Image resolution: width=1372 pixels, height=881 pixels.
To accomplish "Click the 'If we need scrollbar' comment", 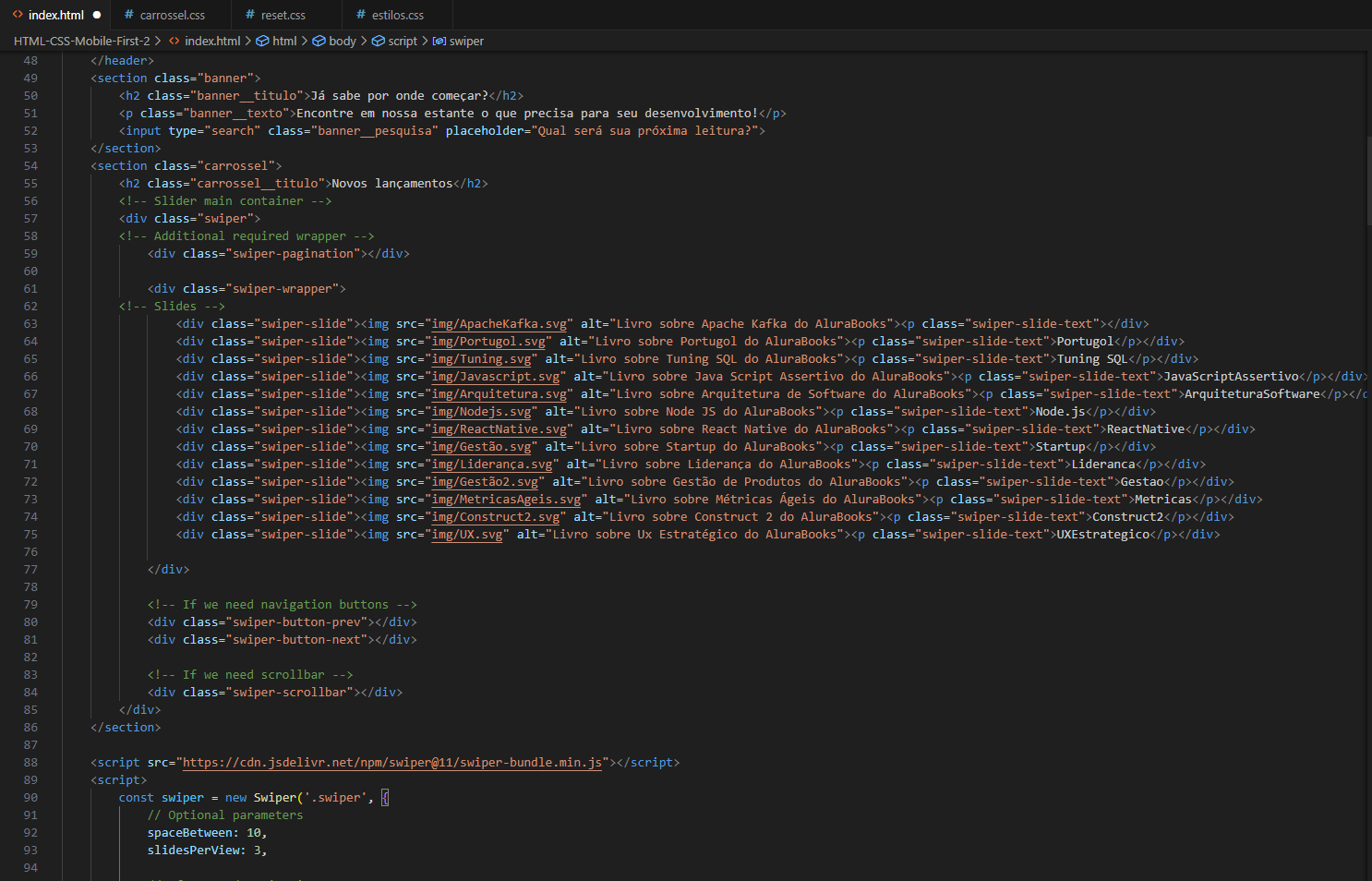I will pyautogui.click(x=250, y=675).
